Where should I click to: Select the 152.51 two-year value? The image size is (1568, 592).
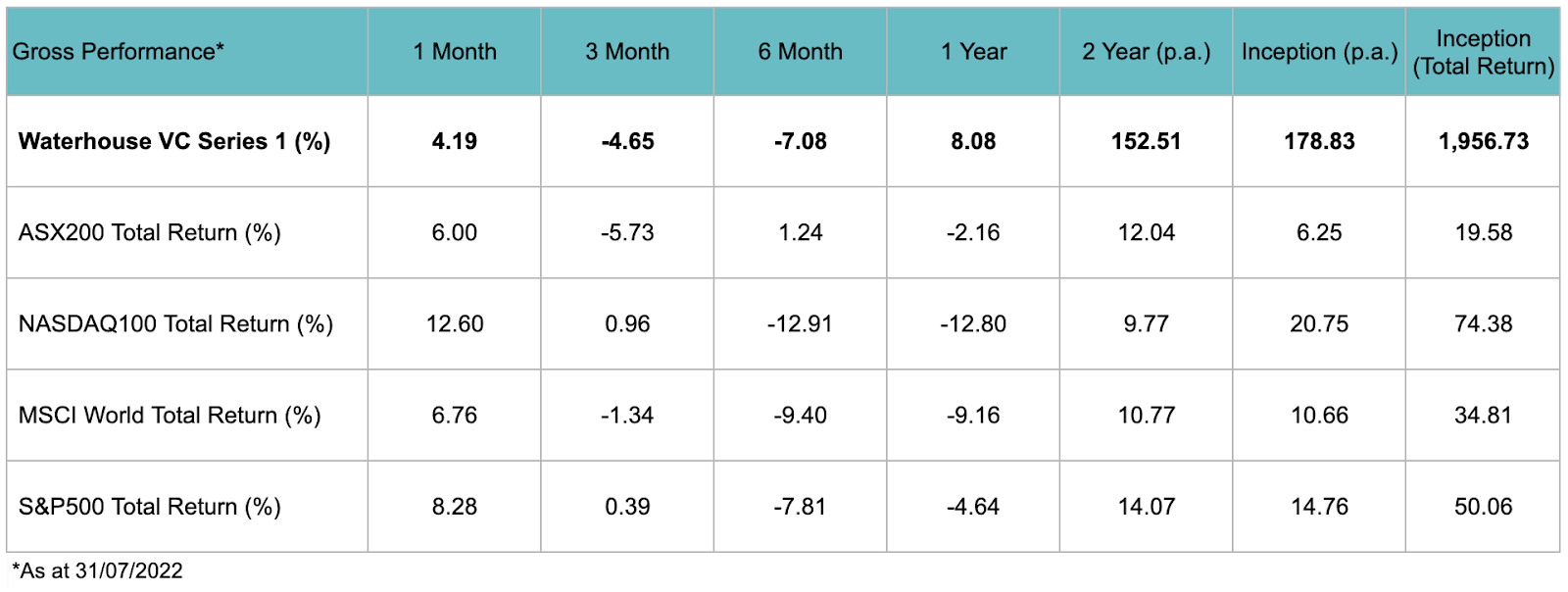pyautogui.click(x=1146, y=141)
